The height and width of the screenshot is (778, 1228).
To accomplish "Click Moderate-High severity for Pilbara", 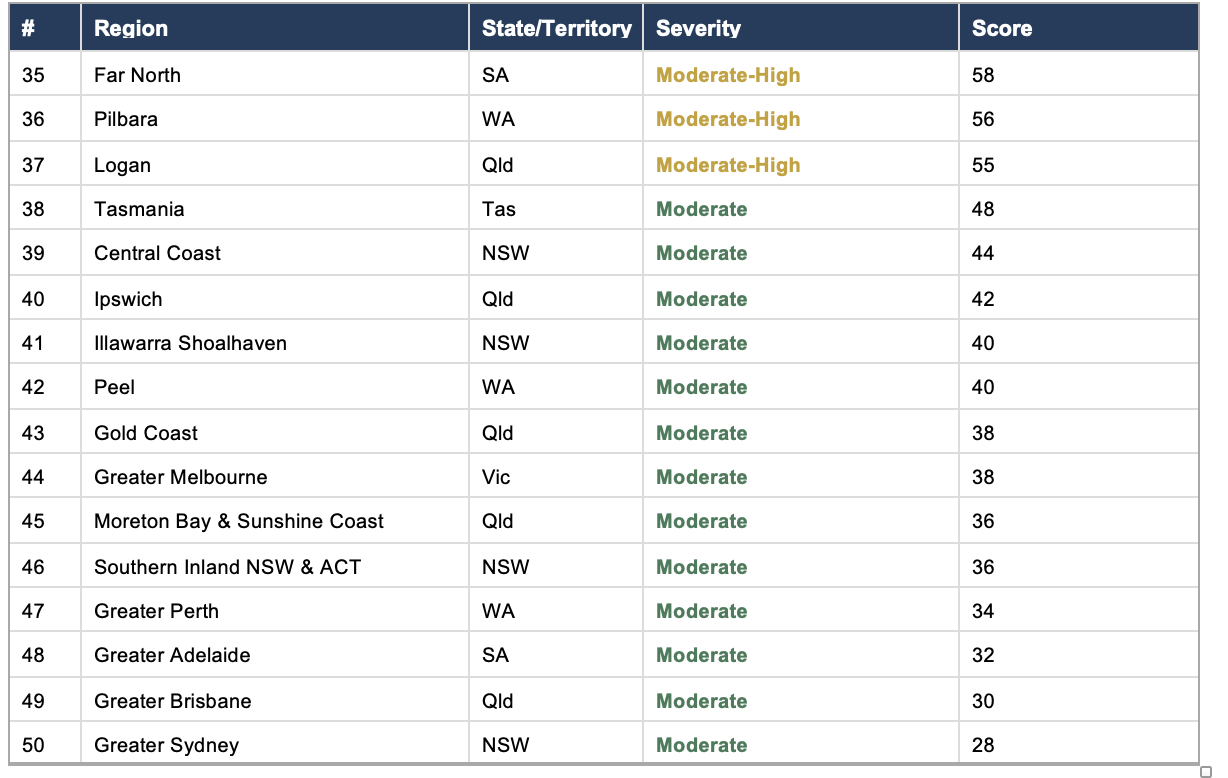I will point(728,119).
